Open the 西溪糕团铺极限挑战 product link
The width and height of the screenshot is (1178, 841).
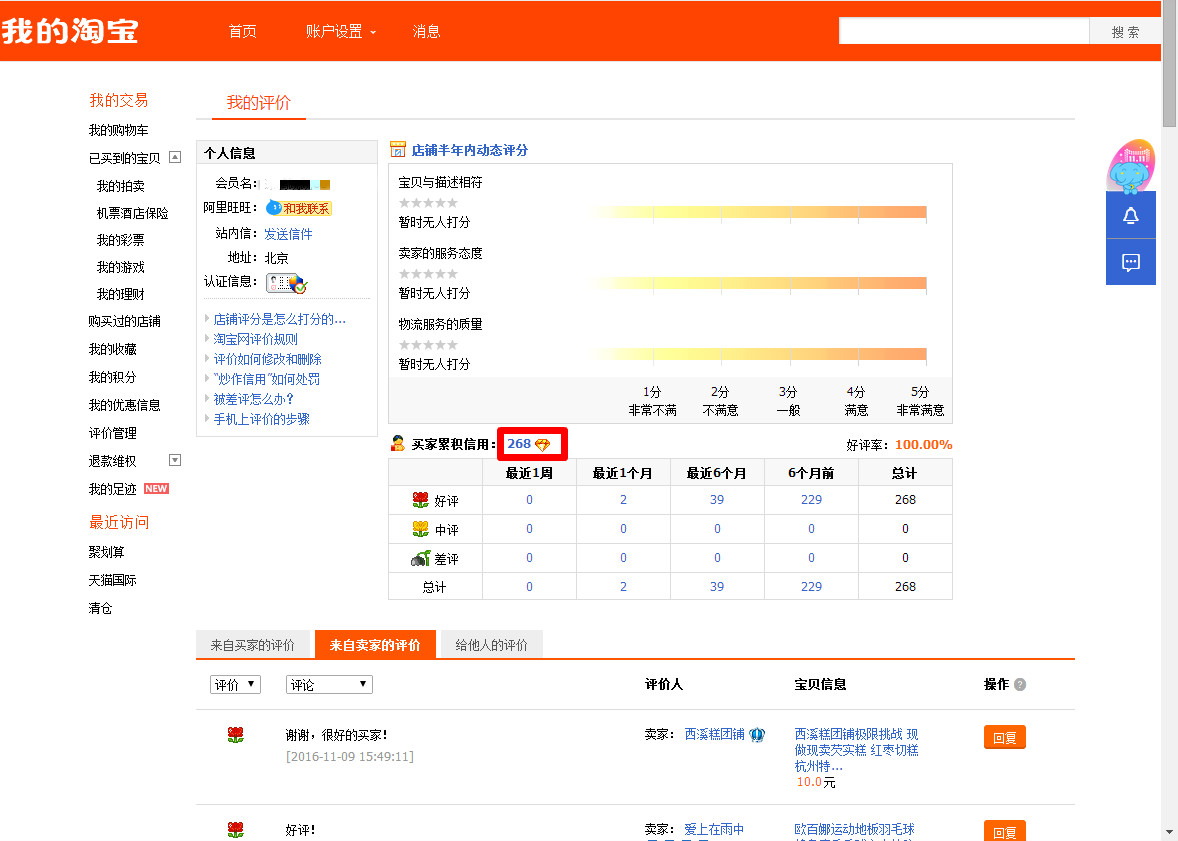coord(856,750)
